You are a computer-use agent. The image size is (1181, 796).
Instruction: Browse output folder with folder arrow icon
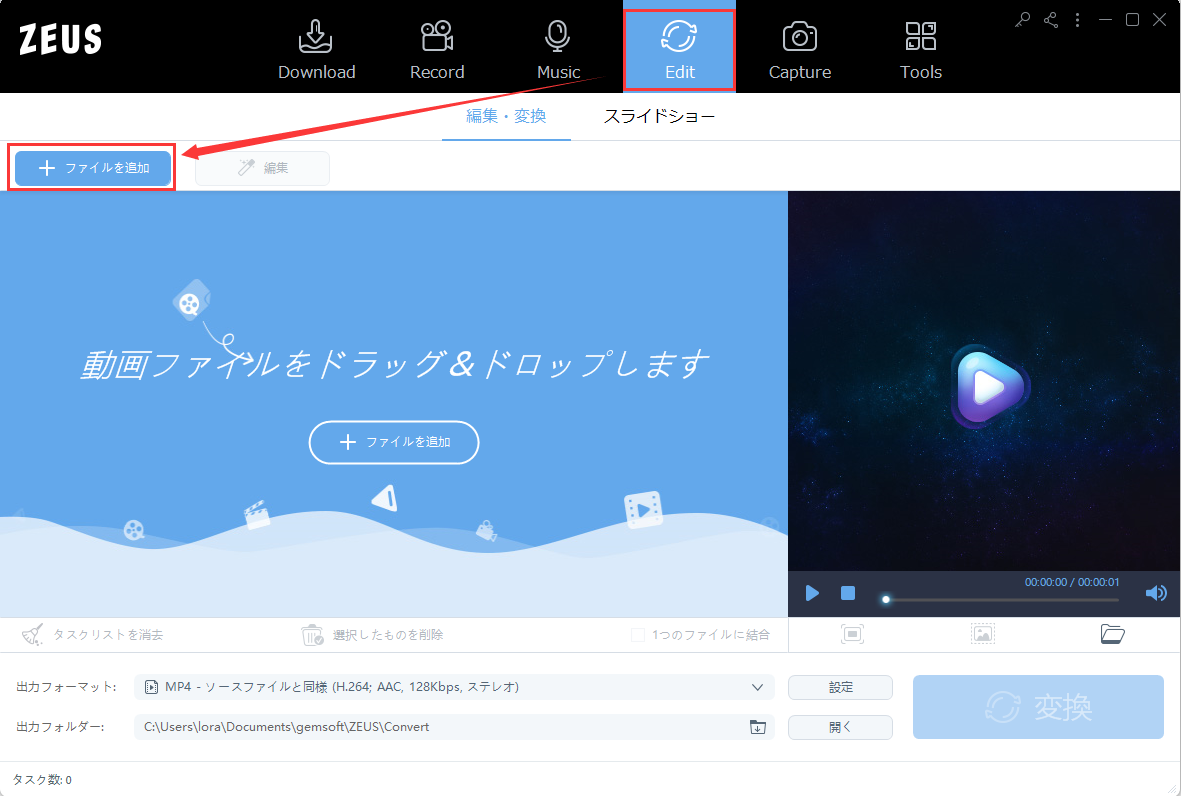click(758, 727)
